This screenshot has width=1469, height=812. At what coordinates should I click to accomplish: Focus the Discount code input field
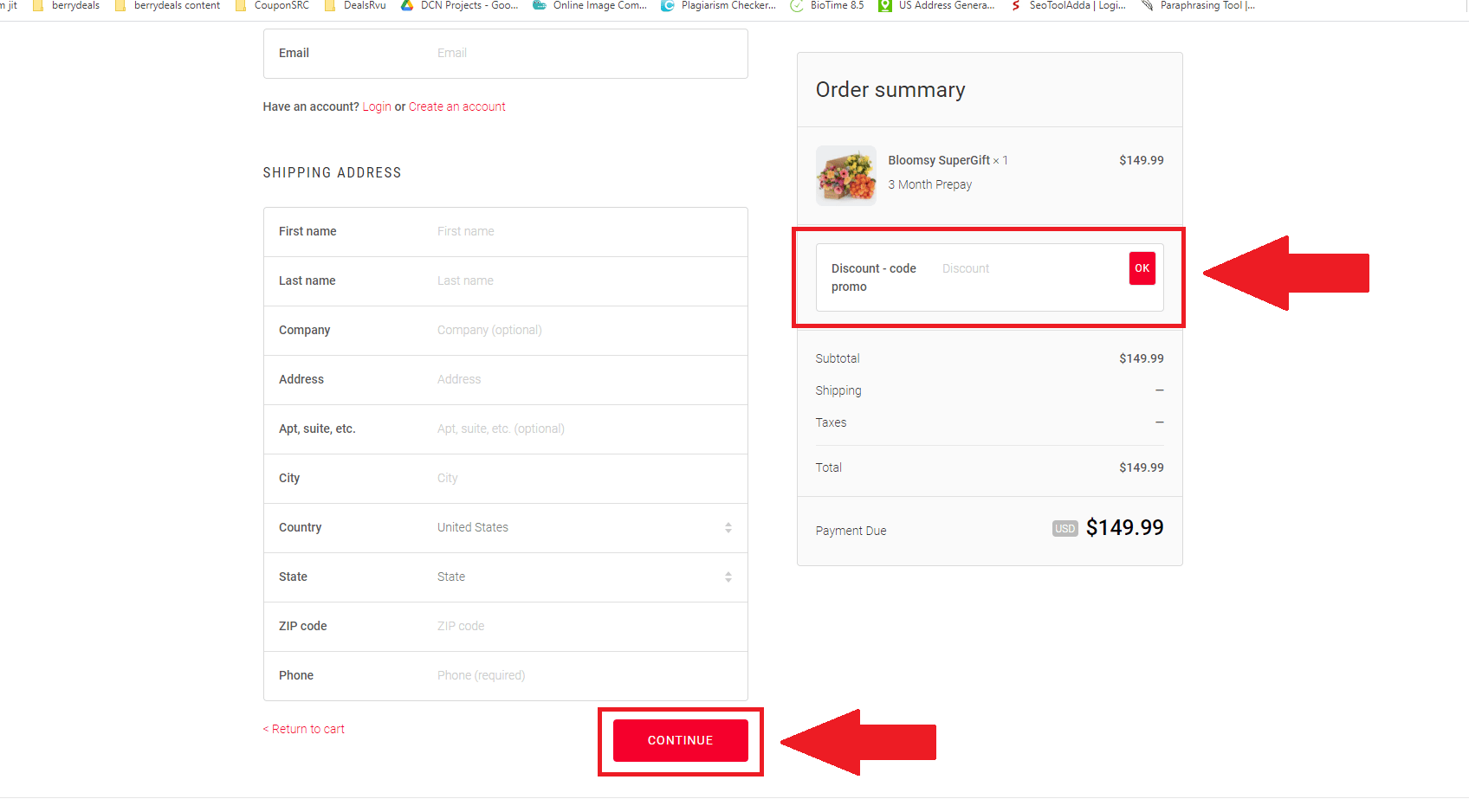tap(1029, 269)
